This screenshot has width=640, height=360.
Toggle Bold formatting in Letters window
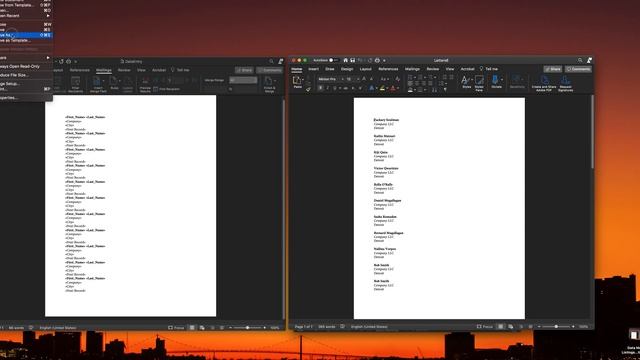[x=320, y=88]
